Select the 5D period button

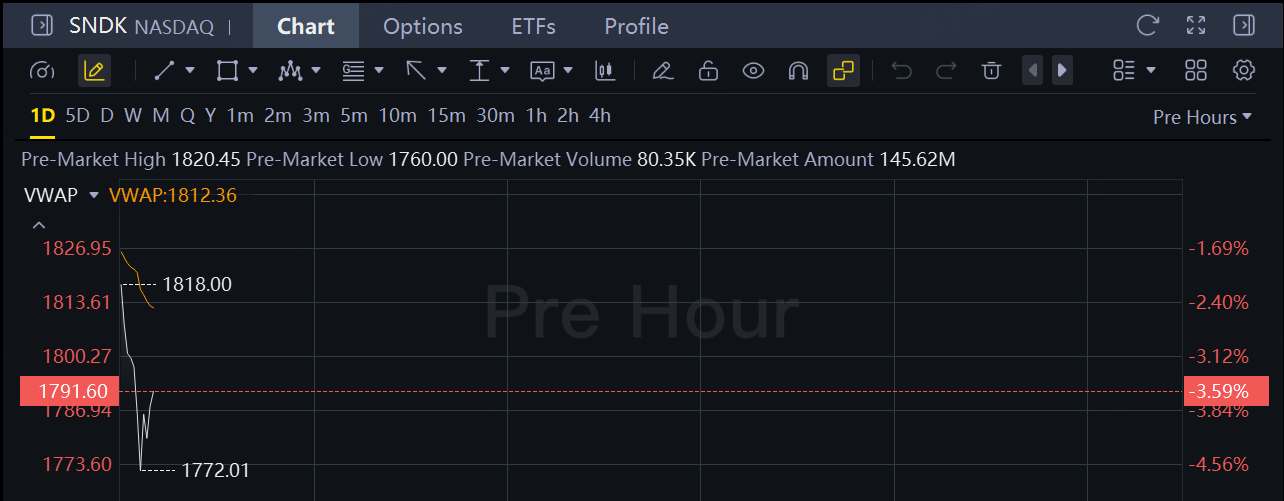(77, 116)
